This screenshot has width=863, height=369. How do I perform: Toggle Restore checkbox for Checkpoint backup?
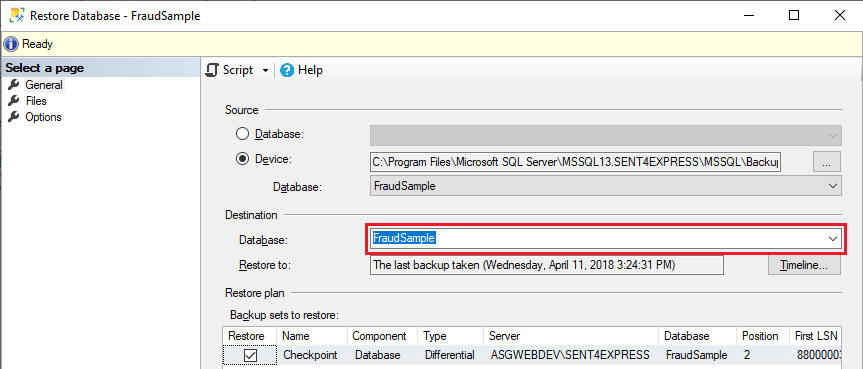coord(250,356)
